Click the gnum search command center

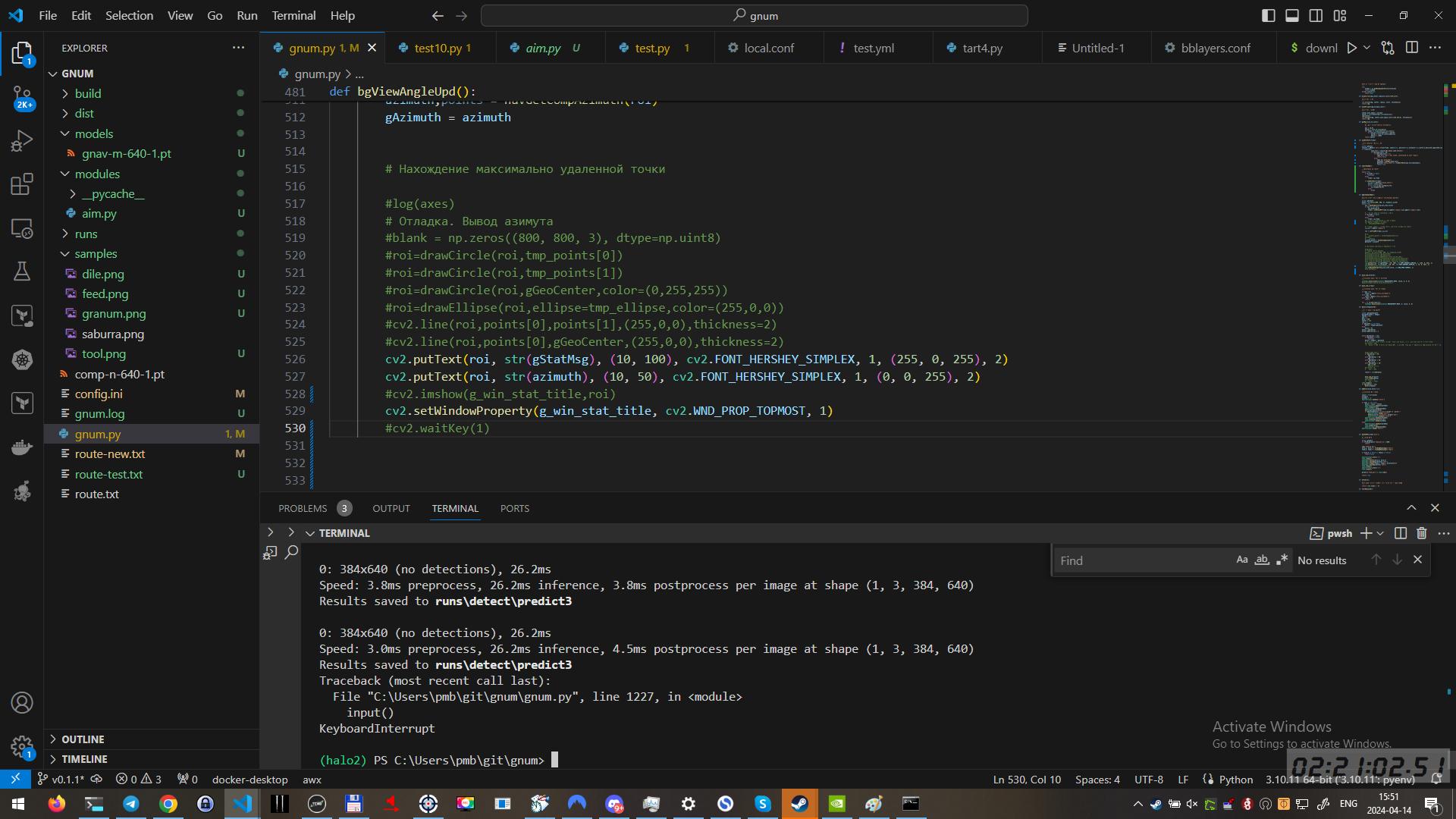pyautogui.click(x=755, y=15)
